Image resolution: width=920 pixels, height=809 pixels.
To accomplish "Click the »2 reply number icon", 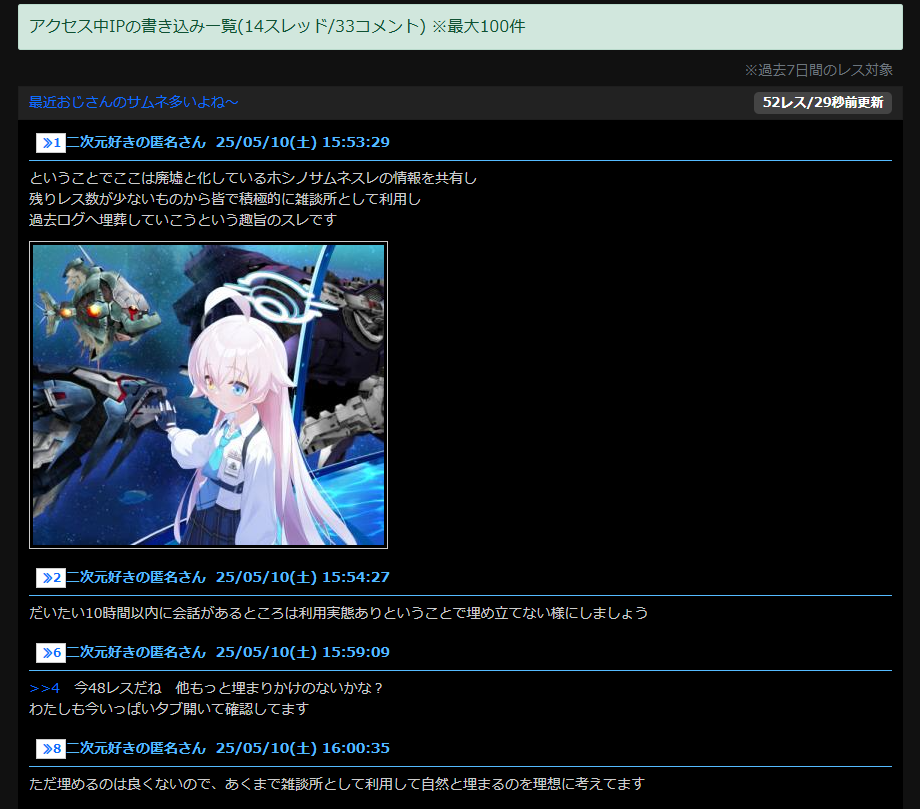I will point(51,578).
